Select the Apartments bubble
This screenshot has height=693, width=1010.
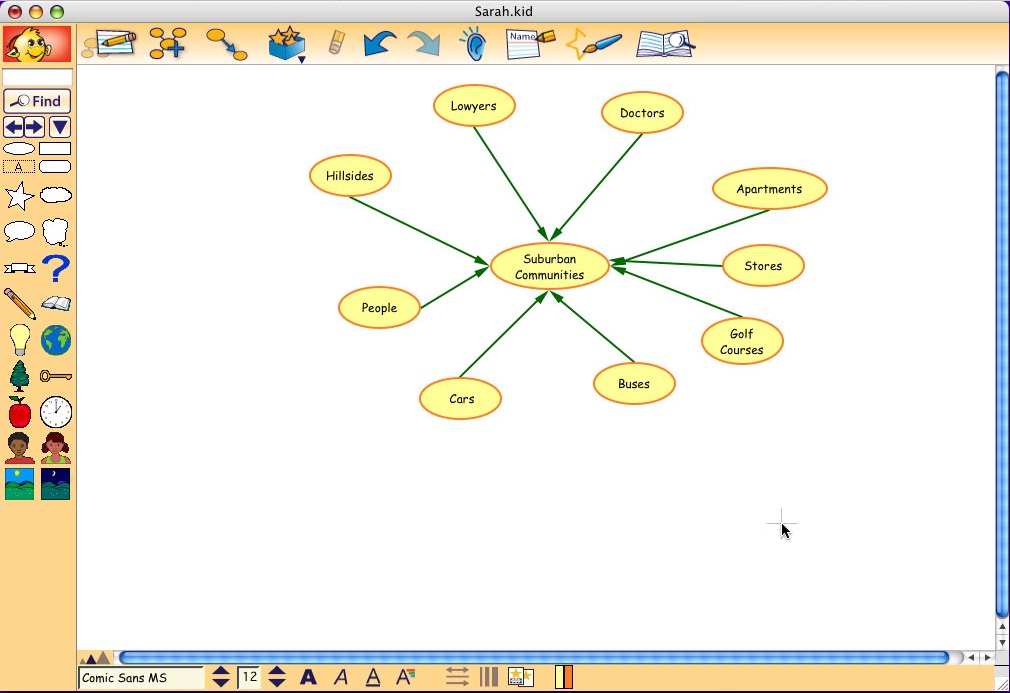pyautogui.click(x=769, y=189)
